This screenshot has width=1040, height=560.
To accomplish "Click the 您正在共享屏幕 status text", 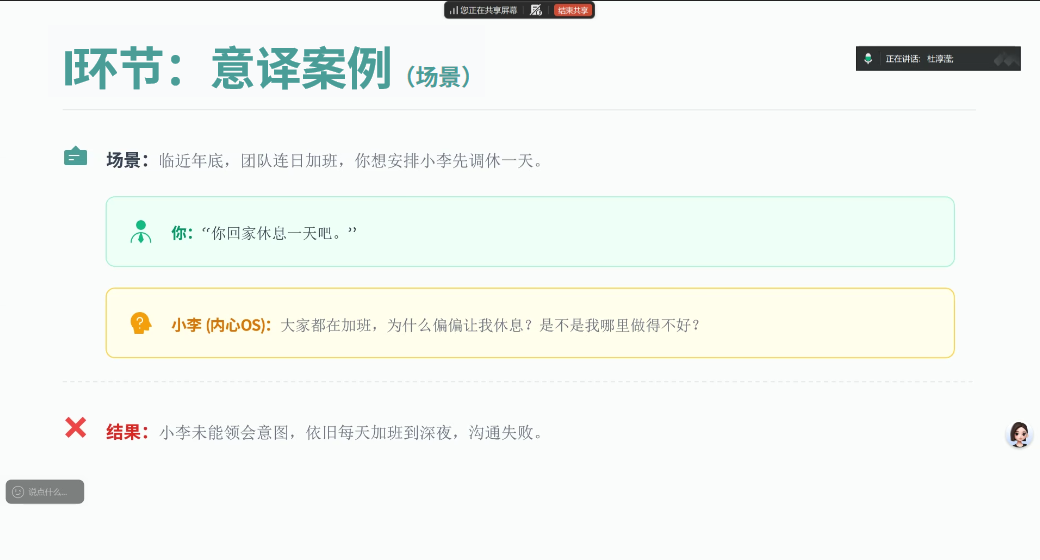I will [489, 10].
